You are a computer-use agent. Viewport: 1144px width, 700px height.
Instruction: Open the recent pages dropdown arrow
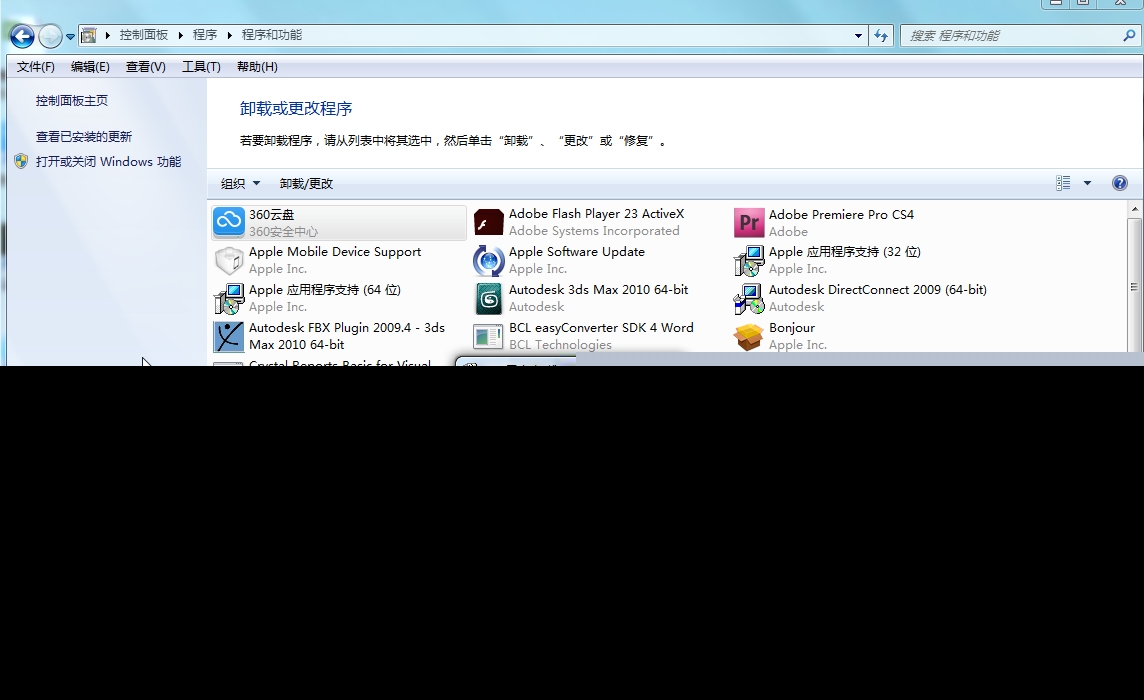(70, 36)
